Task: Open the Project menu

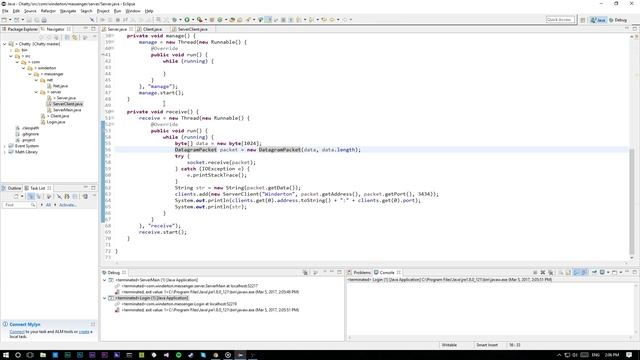Action: [x=103, y=11]
